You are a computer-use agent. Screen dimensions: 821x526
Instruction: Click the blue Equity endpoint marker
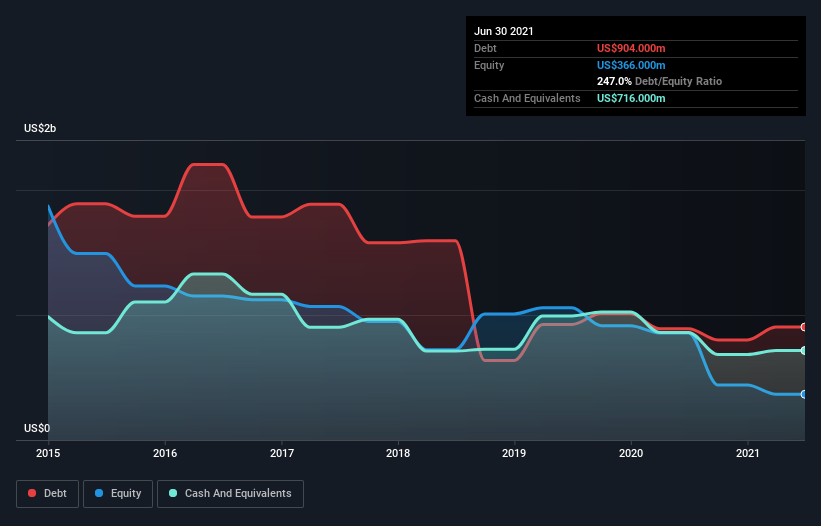804,394
